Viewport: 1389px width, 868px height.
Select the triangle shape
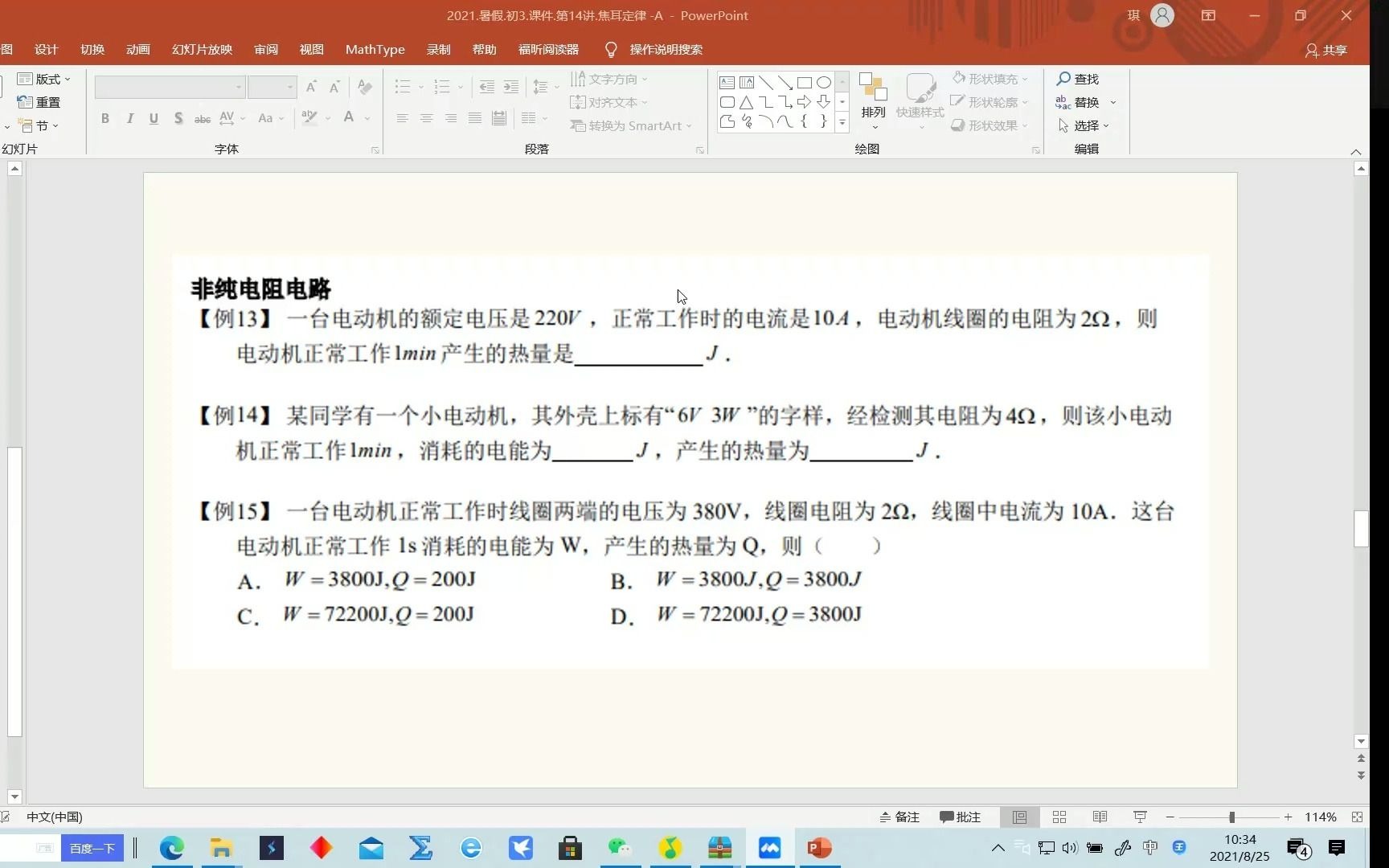coord(747,102)
